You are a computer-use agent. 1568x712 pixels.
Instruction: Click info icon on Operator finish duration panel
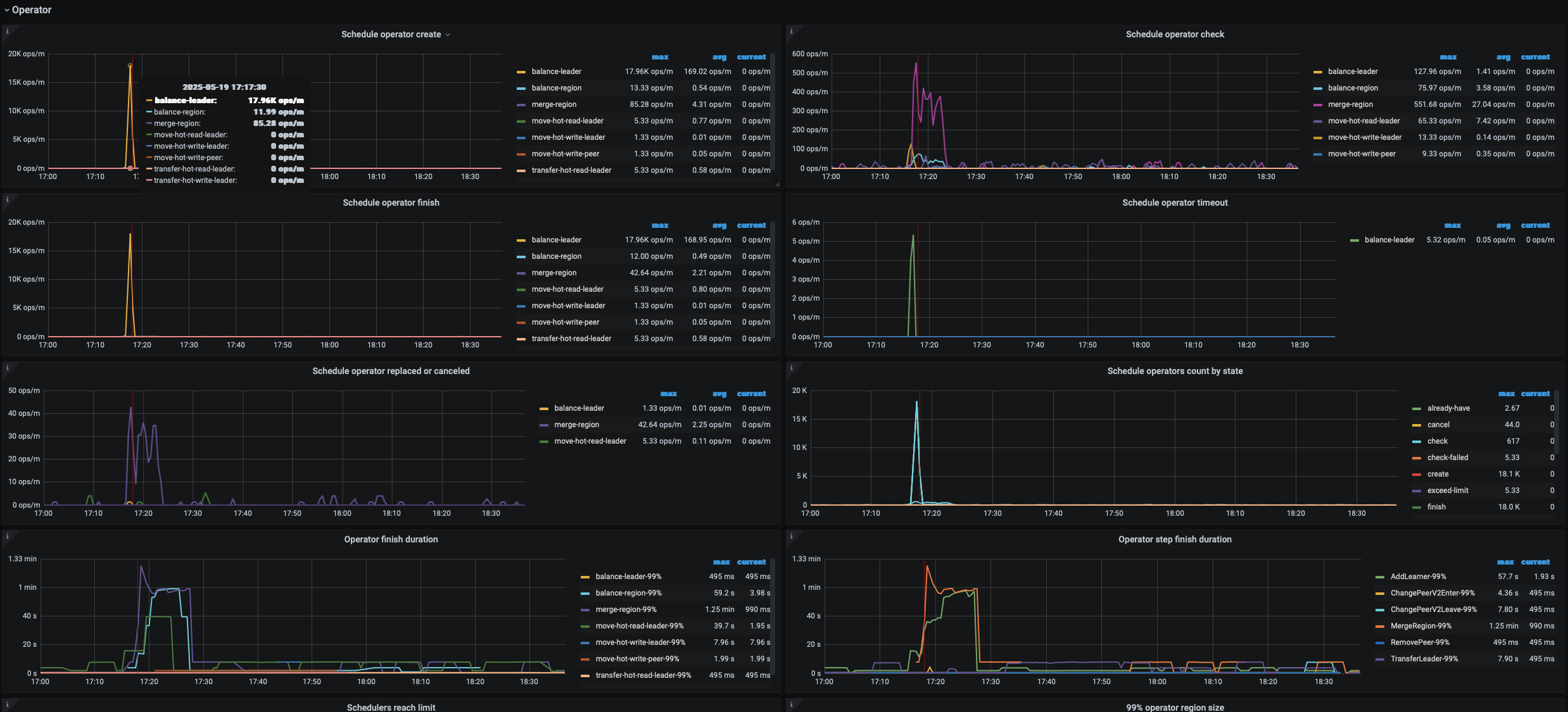[8, 536]
